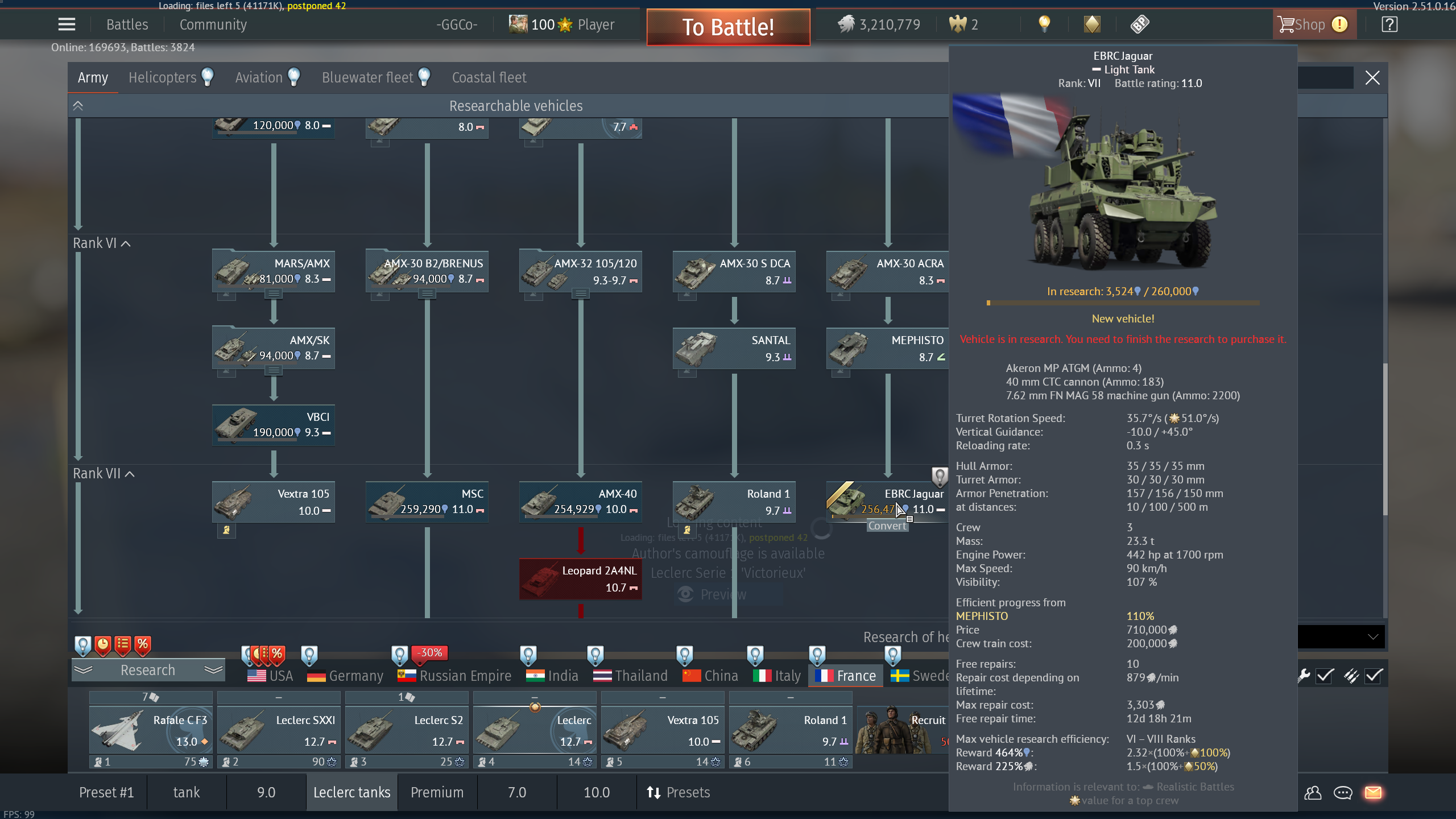This screenshot has width=1456, height=819.
Task: Click Convert under EBRC Jaguar
Action: coord(887,526)
